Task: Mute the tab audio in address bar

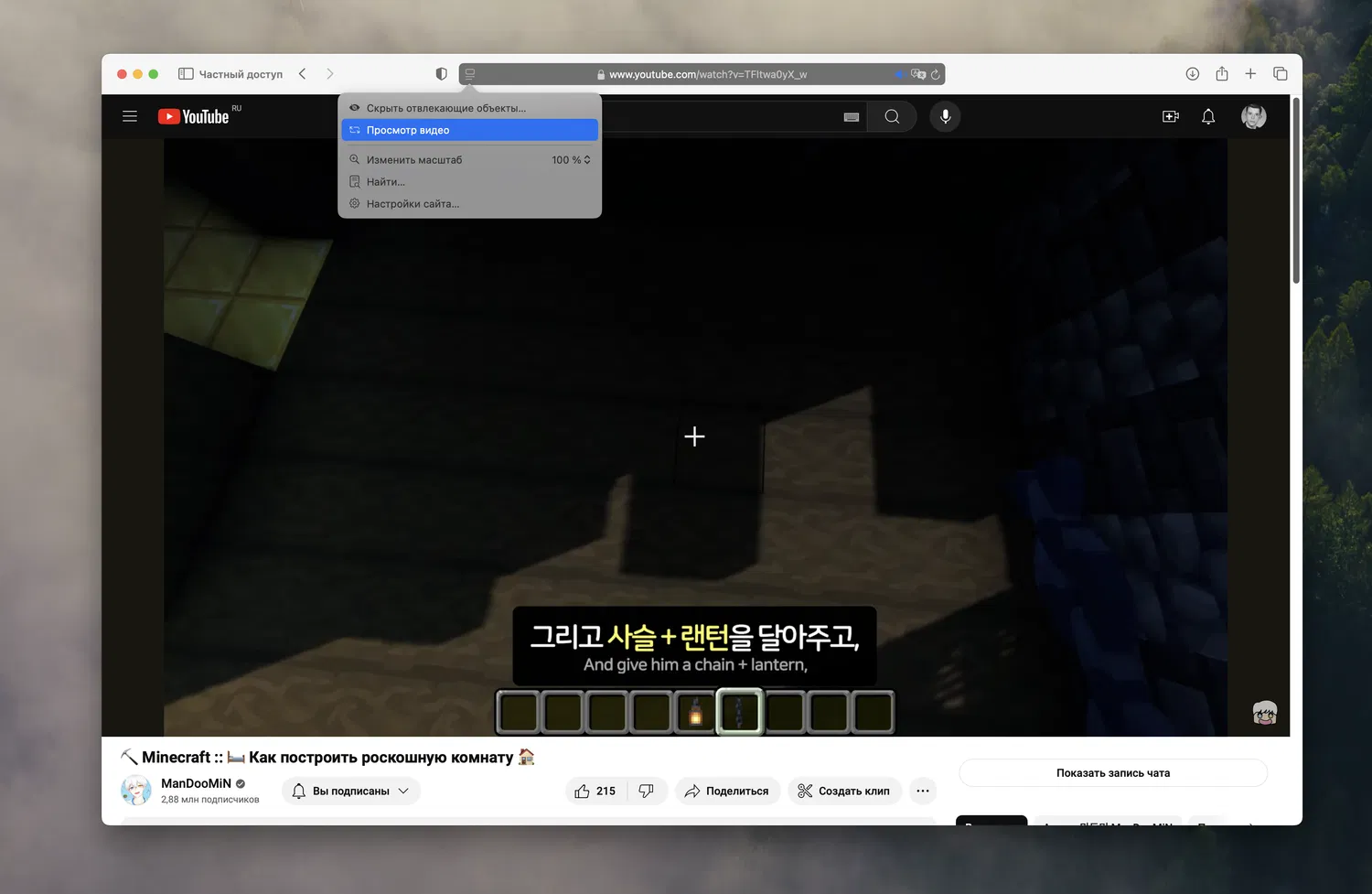Action: coord(900,74)
